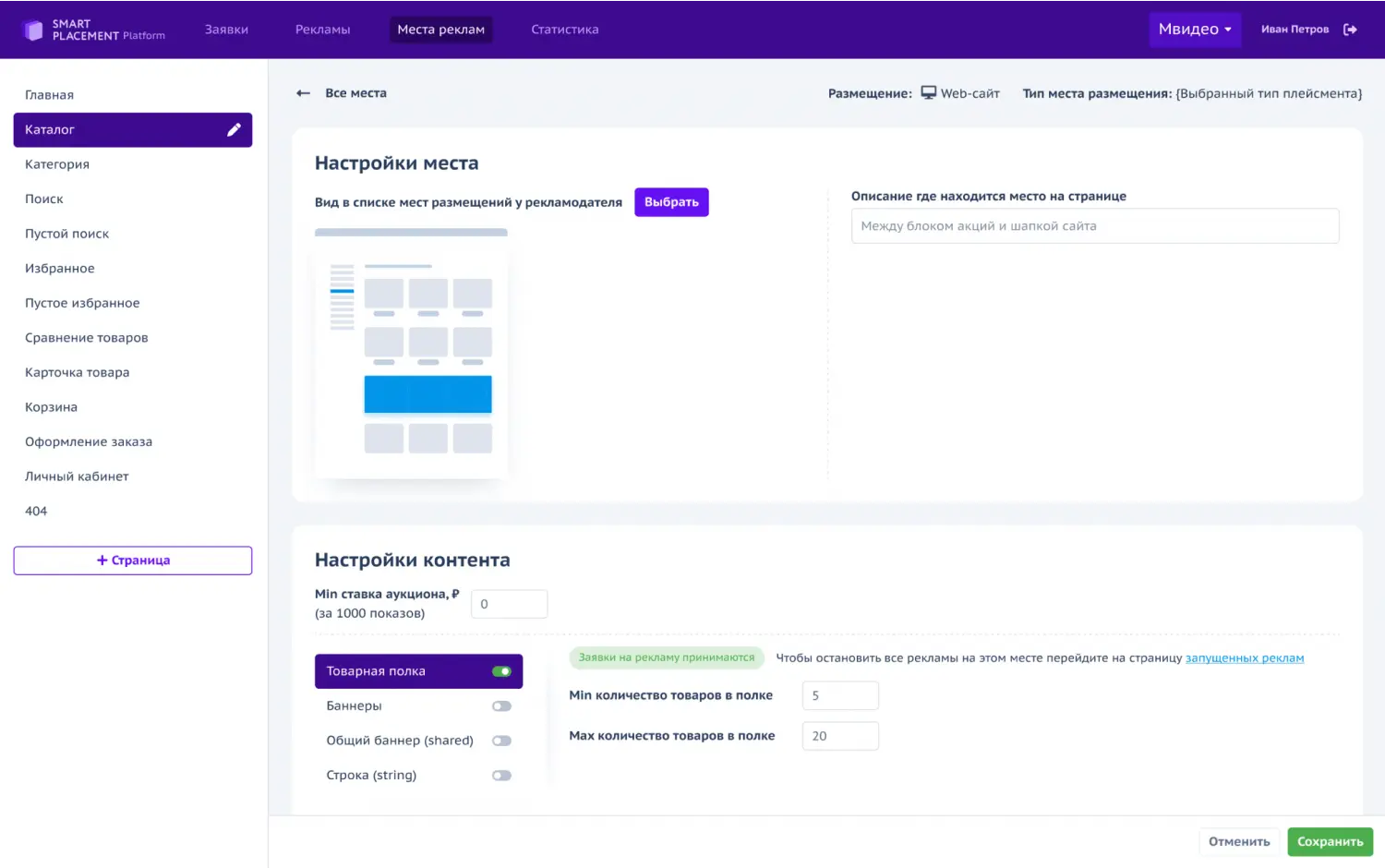Enable the Строка (string) toggle
Screen dimensions: 1385x868
501,776
